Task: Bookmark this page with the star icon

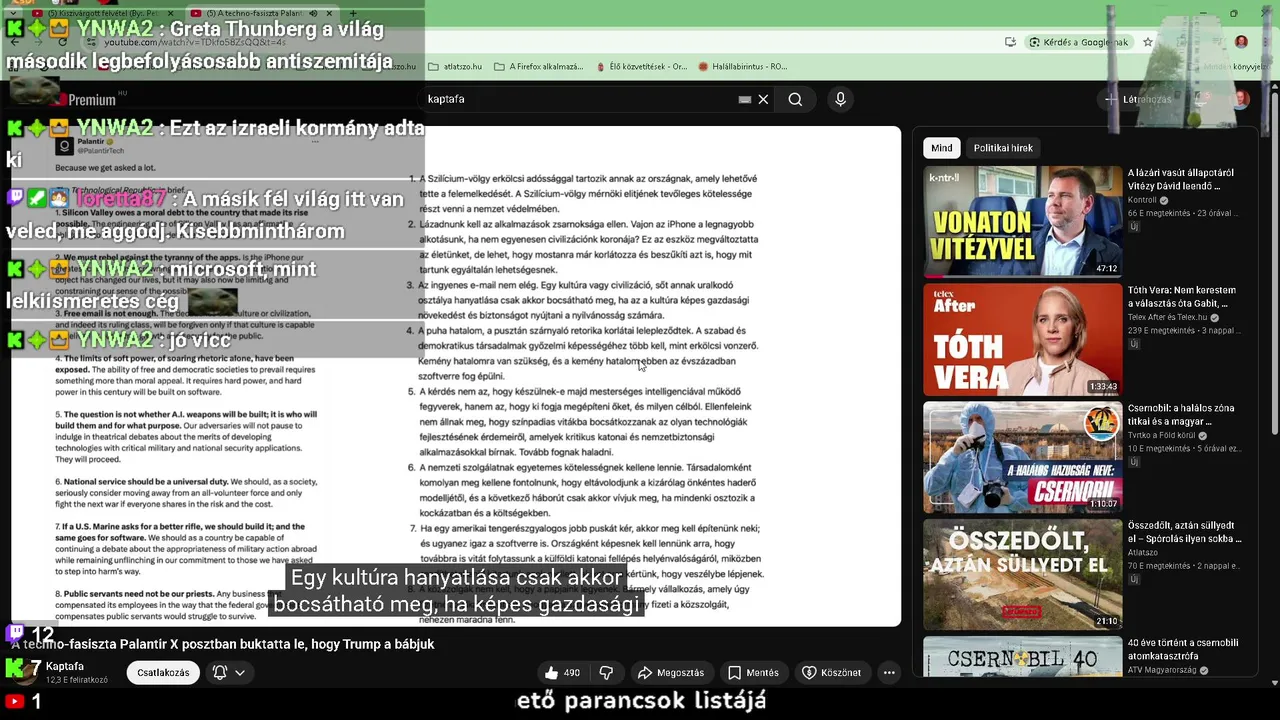Action: (x=1148, y=42)
